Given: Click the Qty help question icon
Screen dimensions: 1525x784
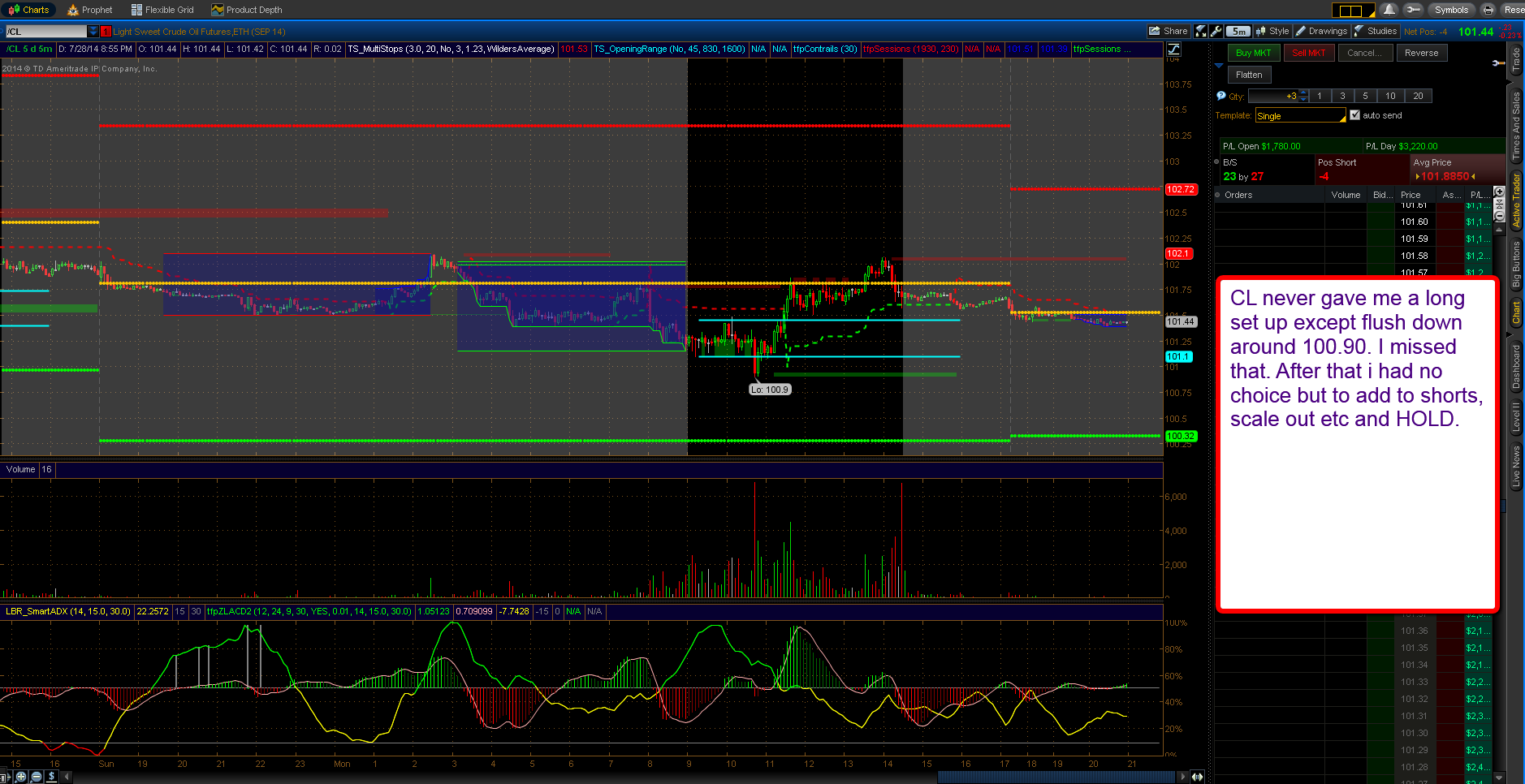Looking at the screenshot, I should click(1220, 96).
